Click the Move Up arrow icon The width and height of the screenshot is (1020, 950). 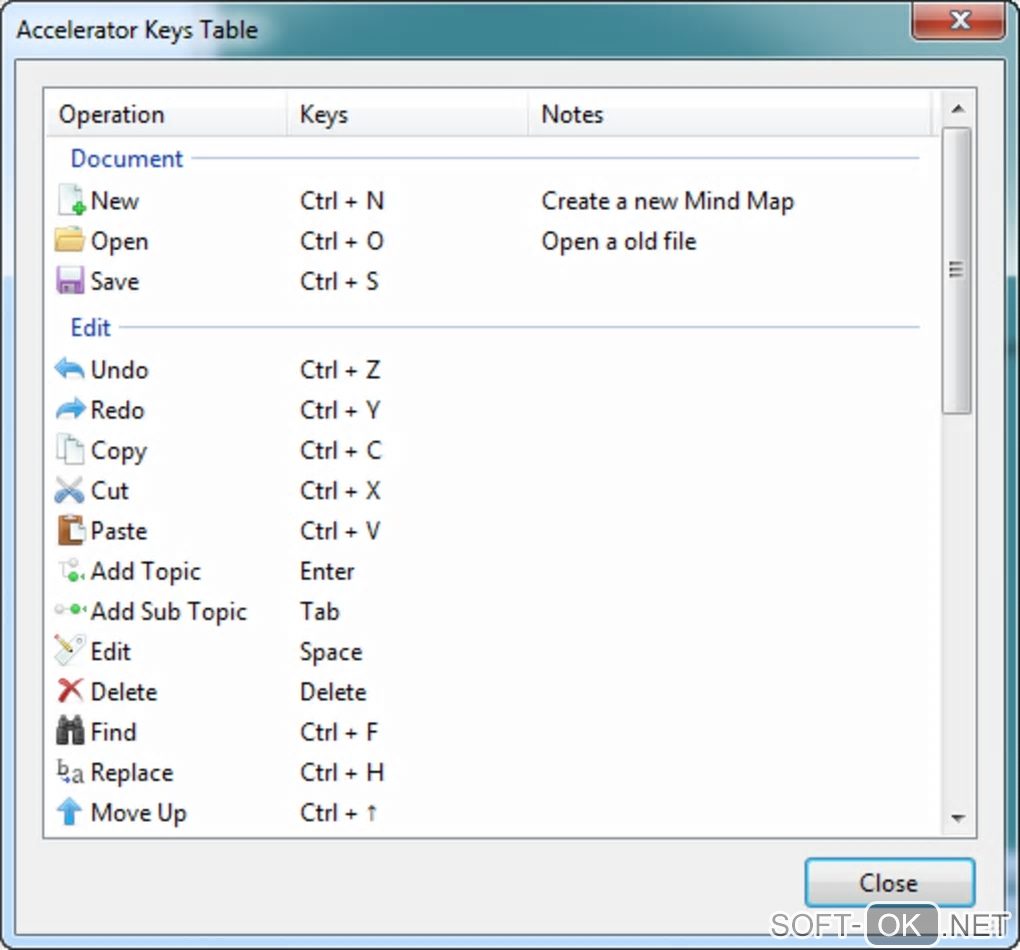pyautogui.click(x=70, y=813)
